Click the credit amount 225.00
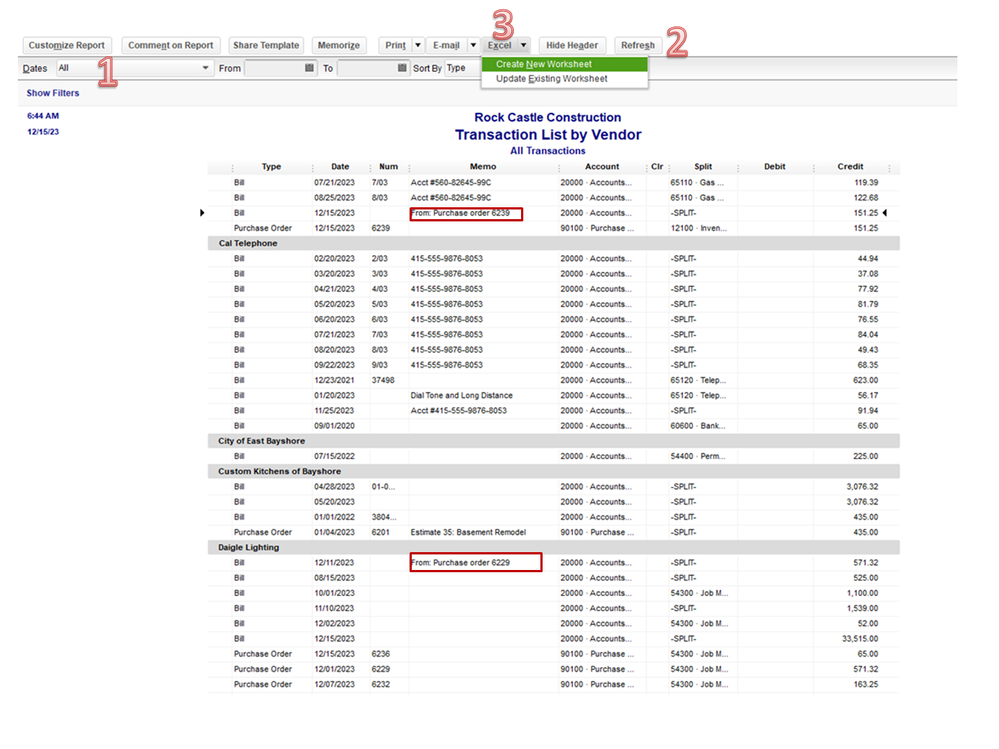Viewport: 999px width, 749px height. [865, 456]
